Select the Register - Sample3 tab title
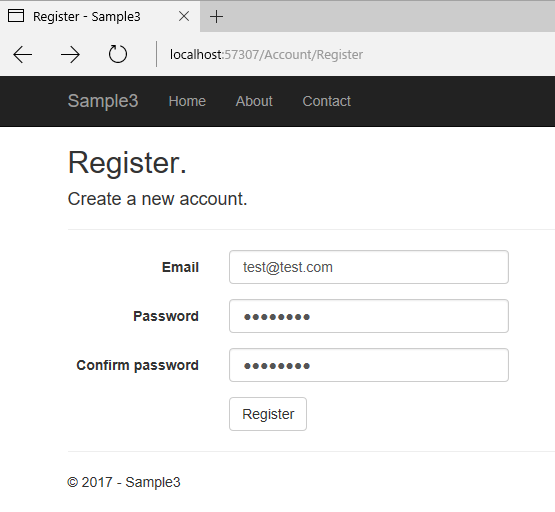 pos(87,17)
